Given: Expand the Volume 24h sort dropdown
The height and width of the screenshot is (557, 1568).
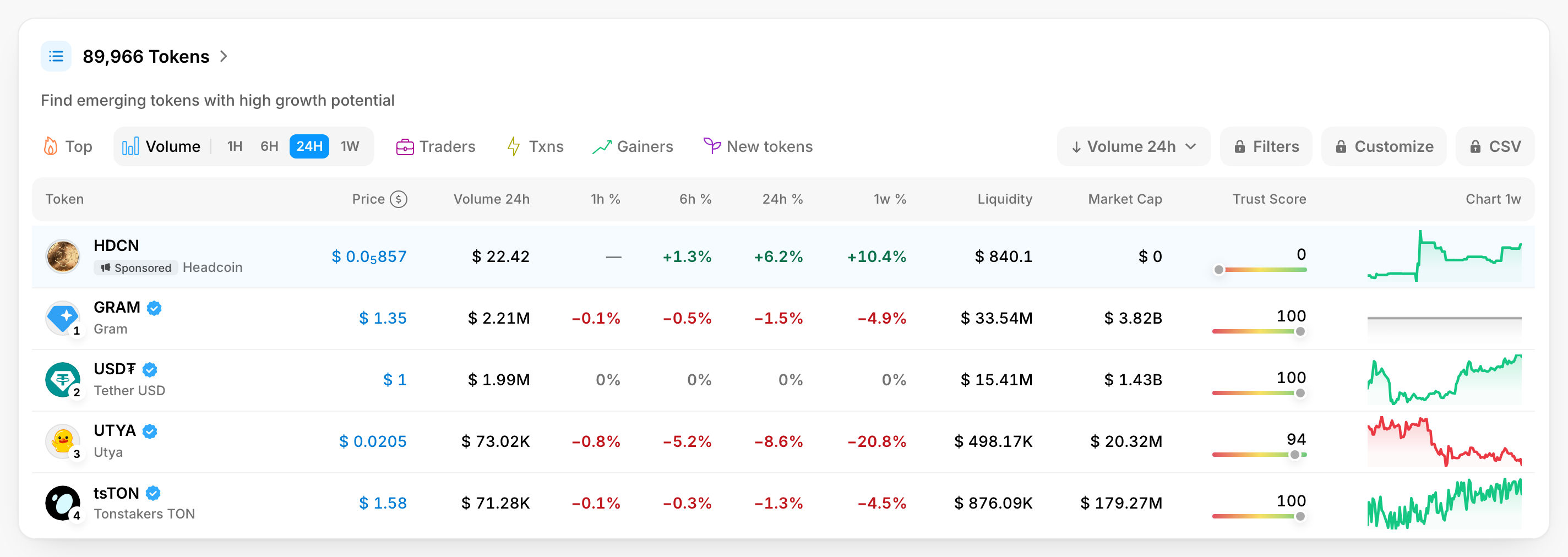Looking at the screenshot, I should (1134, 147).
